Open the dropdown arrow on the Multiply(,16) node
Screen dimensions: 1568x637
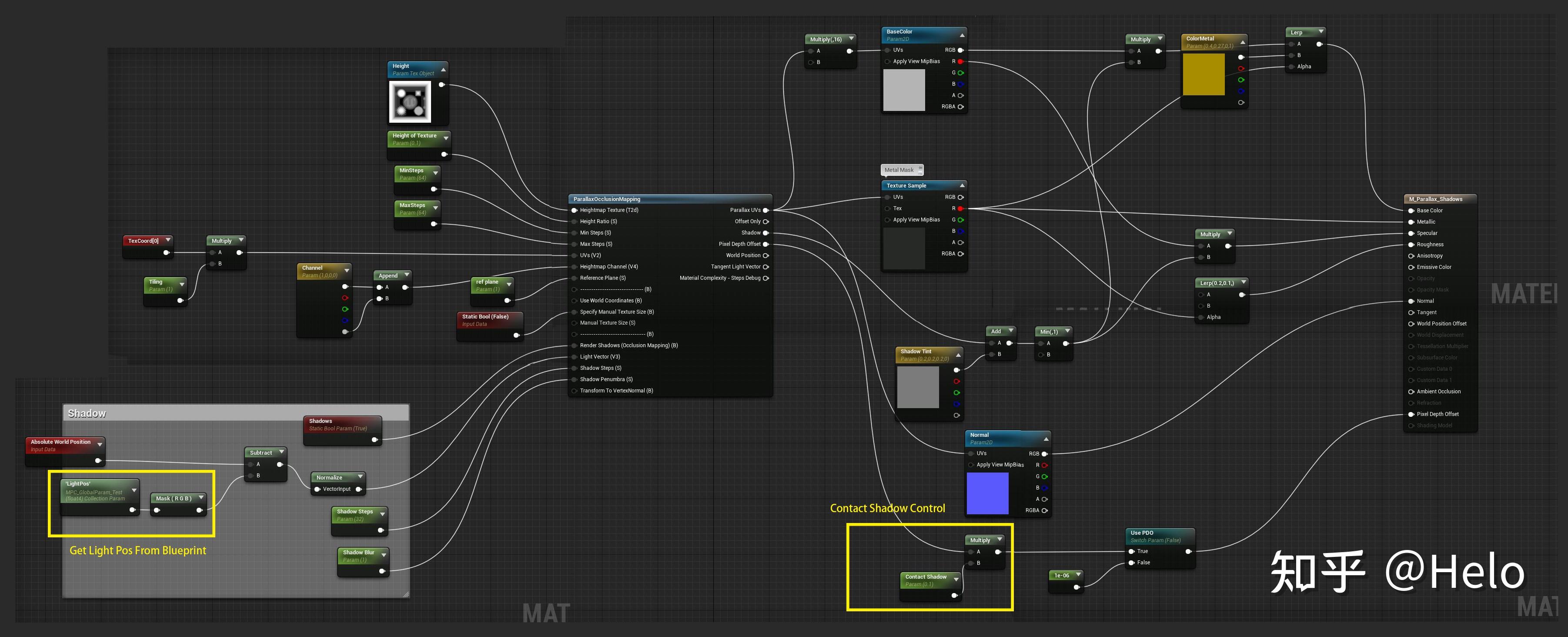(851, 38)
